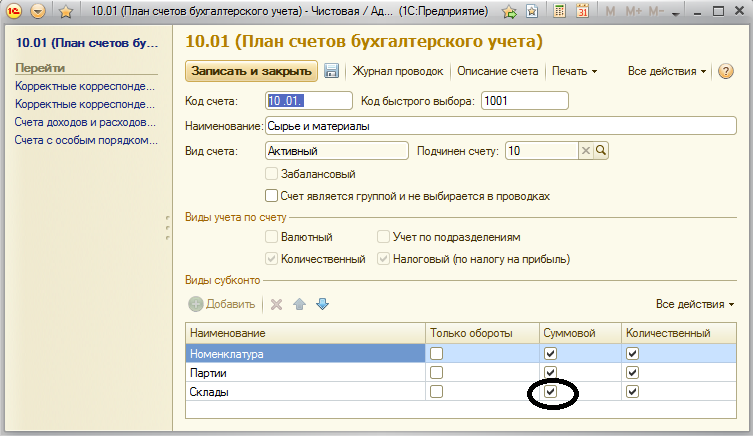The image size is (753, 436).
Task: Open Счета с особым порядком link
Action: pos(86,140)
